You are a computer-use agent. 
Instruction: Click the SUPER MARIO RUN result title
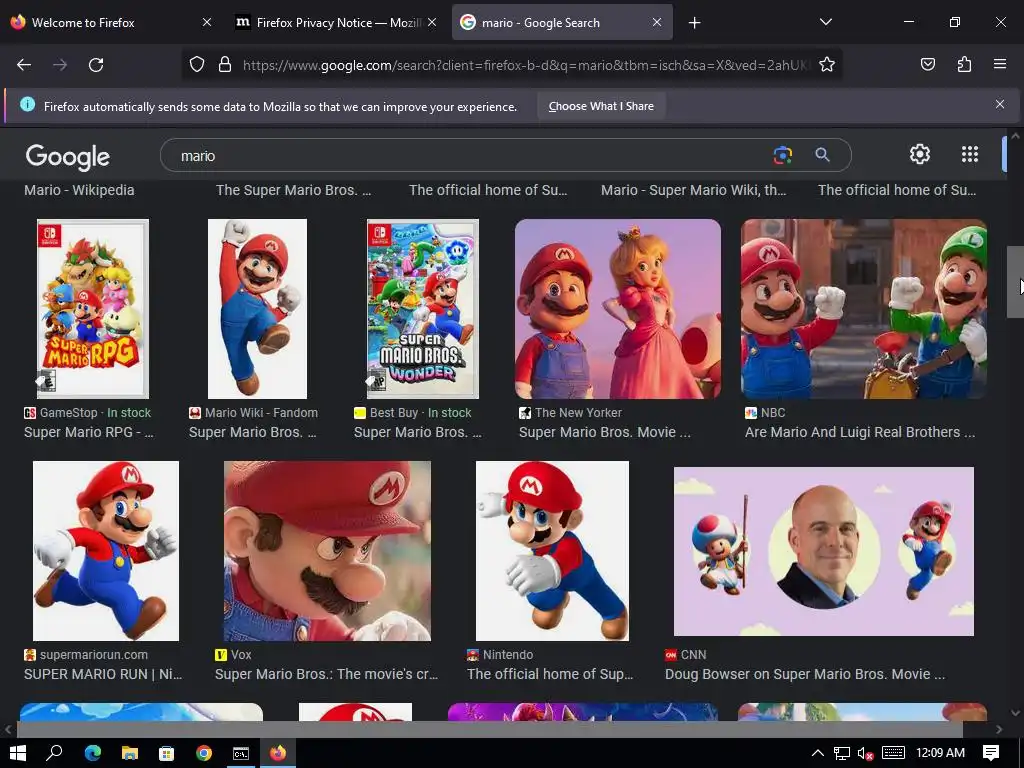103,674
